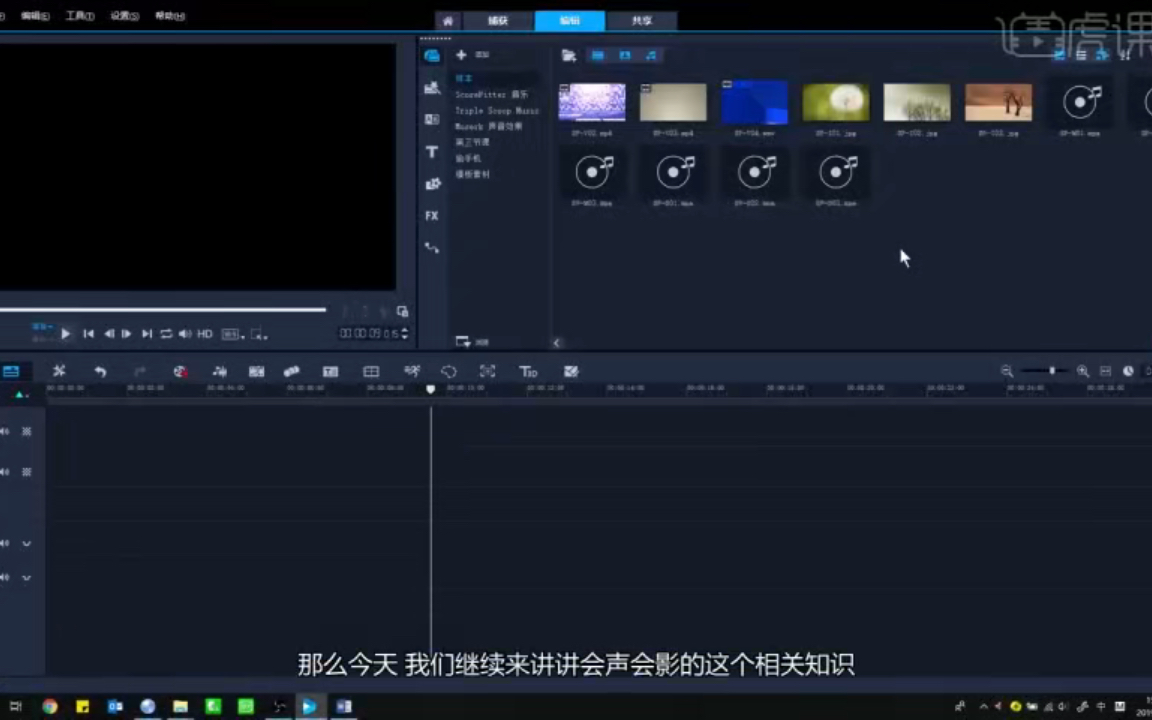Expand the track options chevron on the timeline

tap(26, 543)
